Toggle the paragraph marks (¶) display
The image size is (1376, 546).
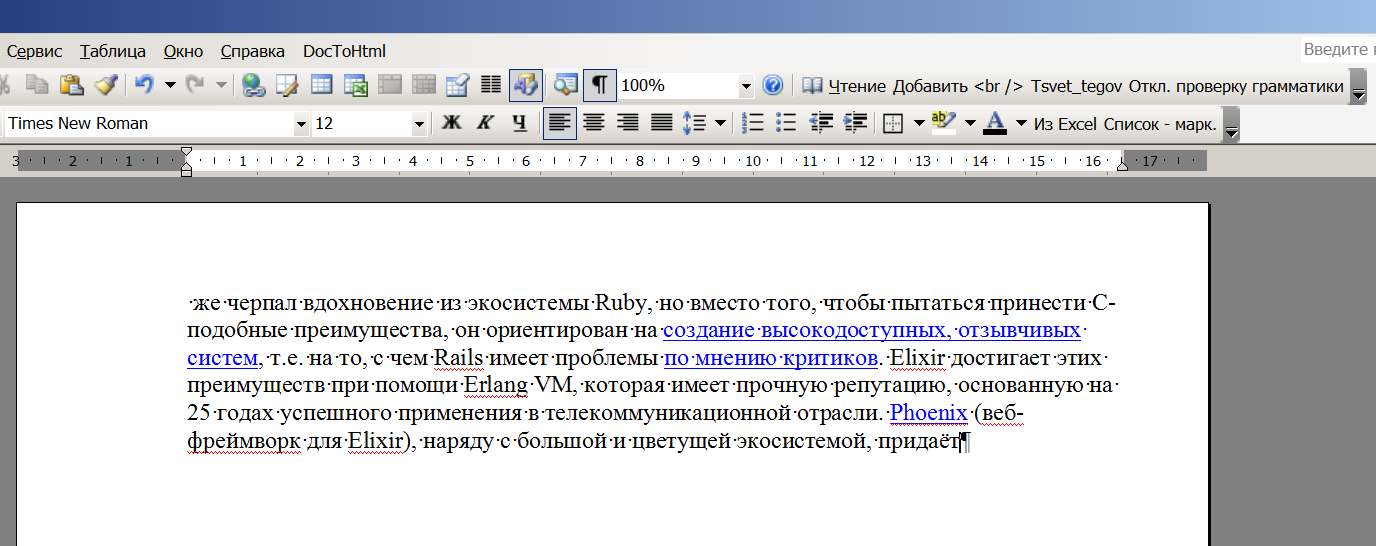coord(599,86)
